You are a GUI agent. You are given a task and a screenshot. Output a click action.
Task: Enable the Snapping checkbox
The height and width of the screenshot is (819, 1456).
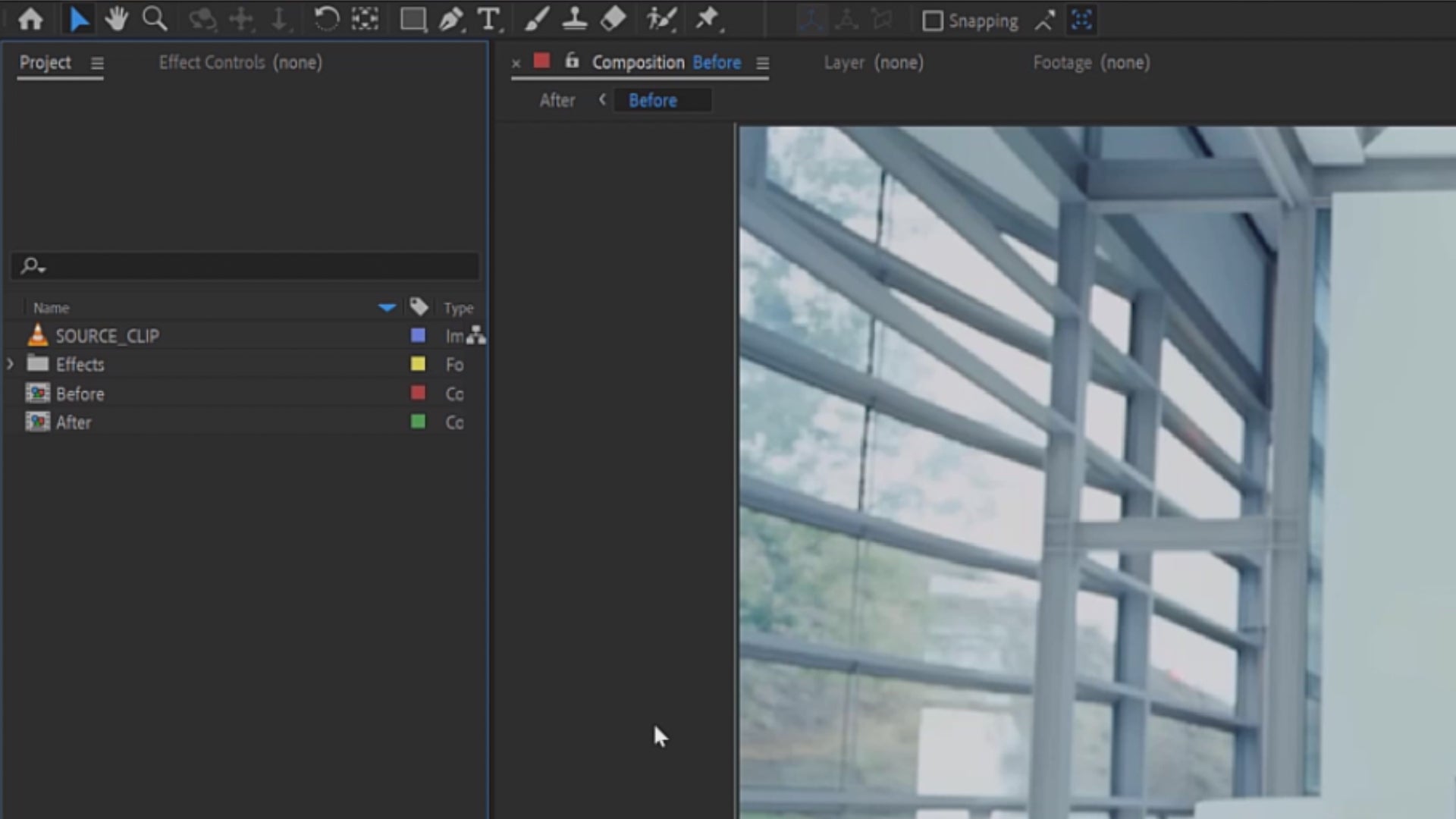click(932, 20)
